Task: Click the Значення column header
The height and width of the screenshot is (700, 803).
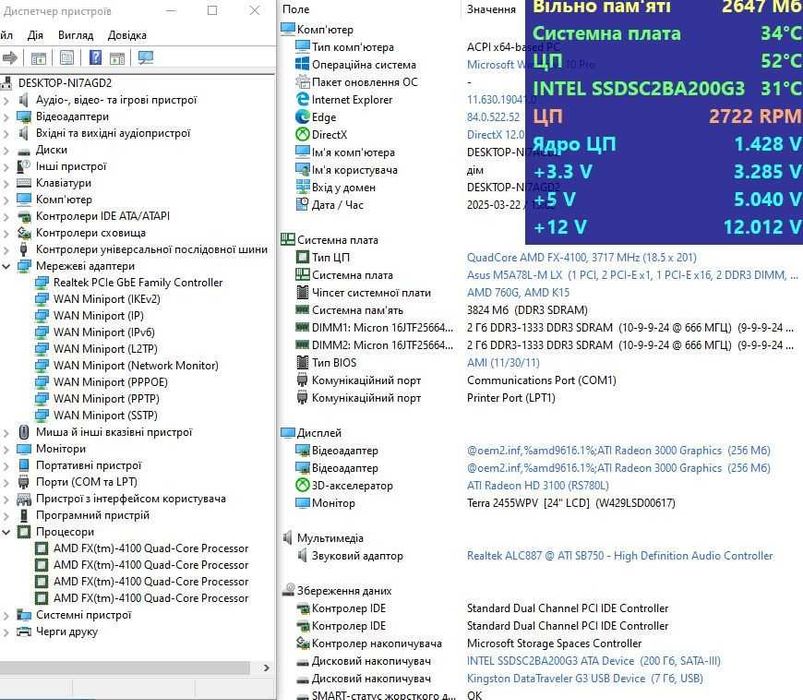Action: coord(491,9)
